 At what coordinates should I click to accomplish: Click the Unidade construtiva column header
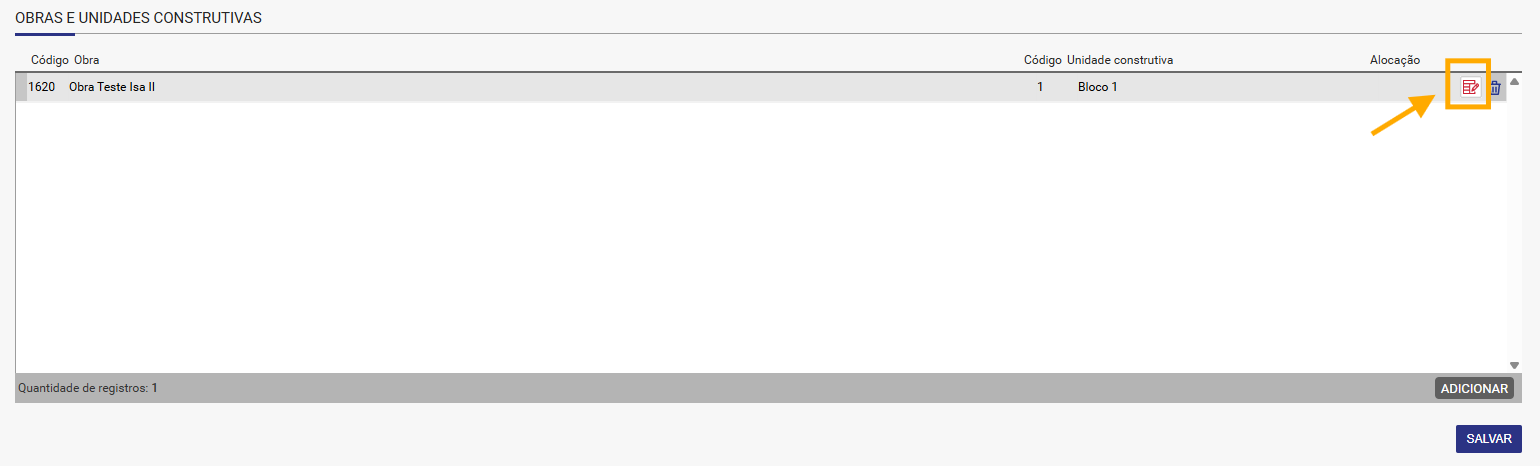coord(1120,60)
